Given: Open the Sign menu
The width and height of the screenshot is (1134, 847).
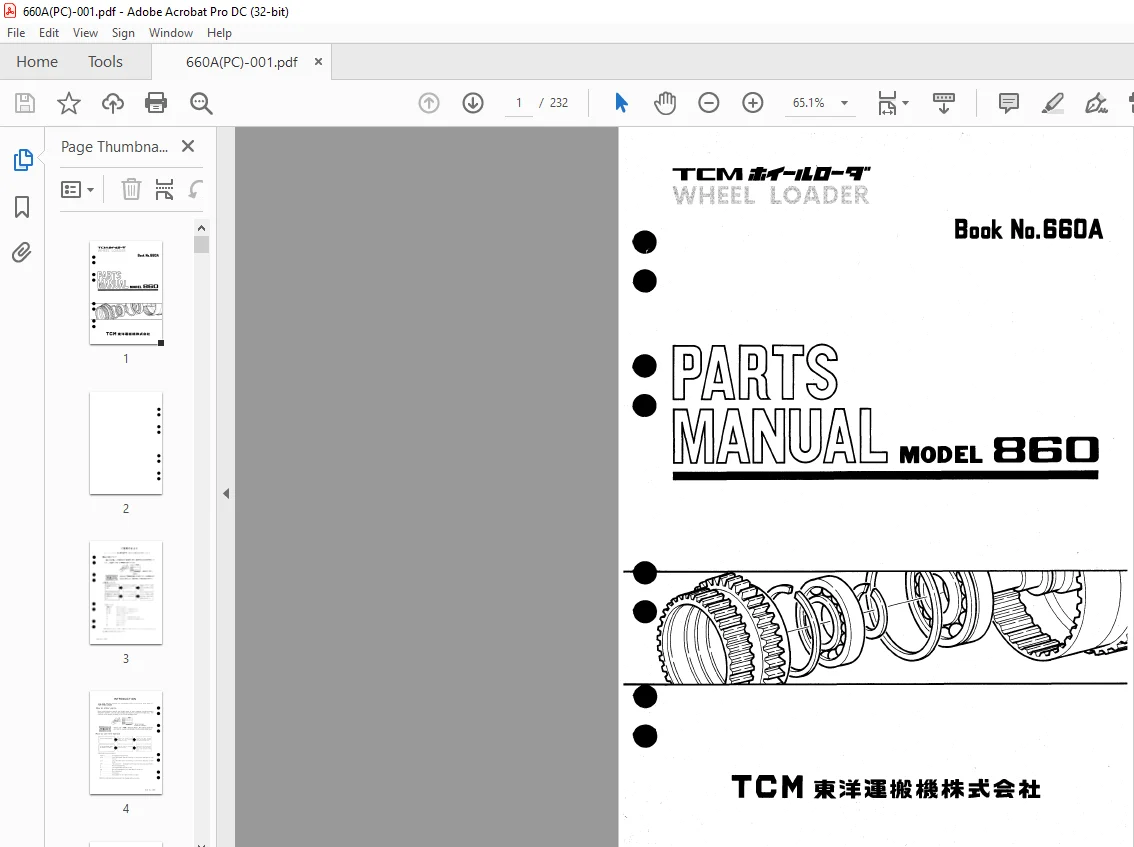Looking at the screenshot, I should click(123, 33).
